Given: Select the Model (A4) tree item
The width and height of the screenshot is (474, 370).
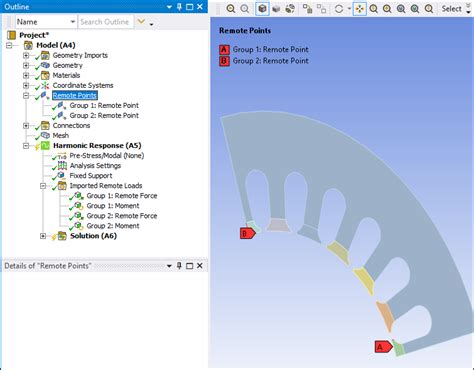Looking at the screenshot, I should pyautogui.click(x=56, y=45).
